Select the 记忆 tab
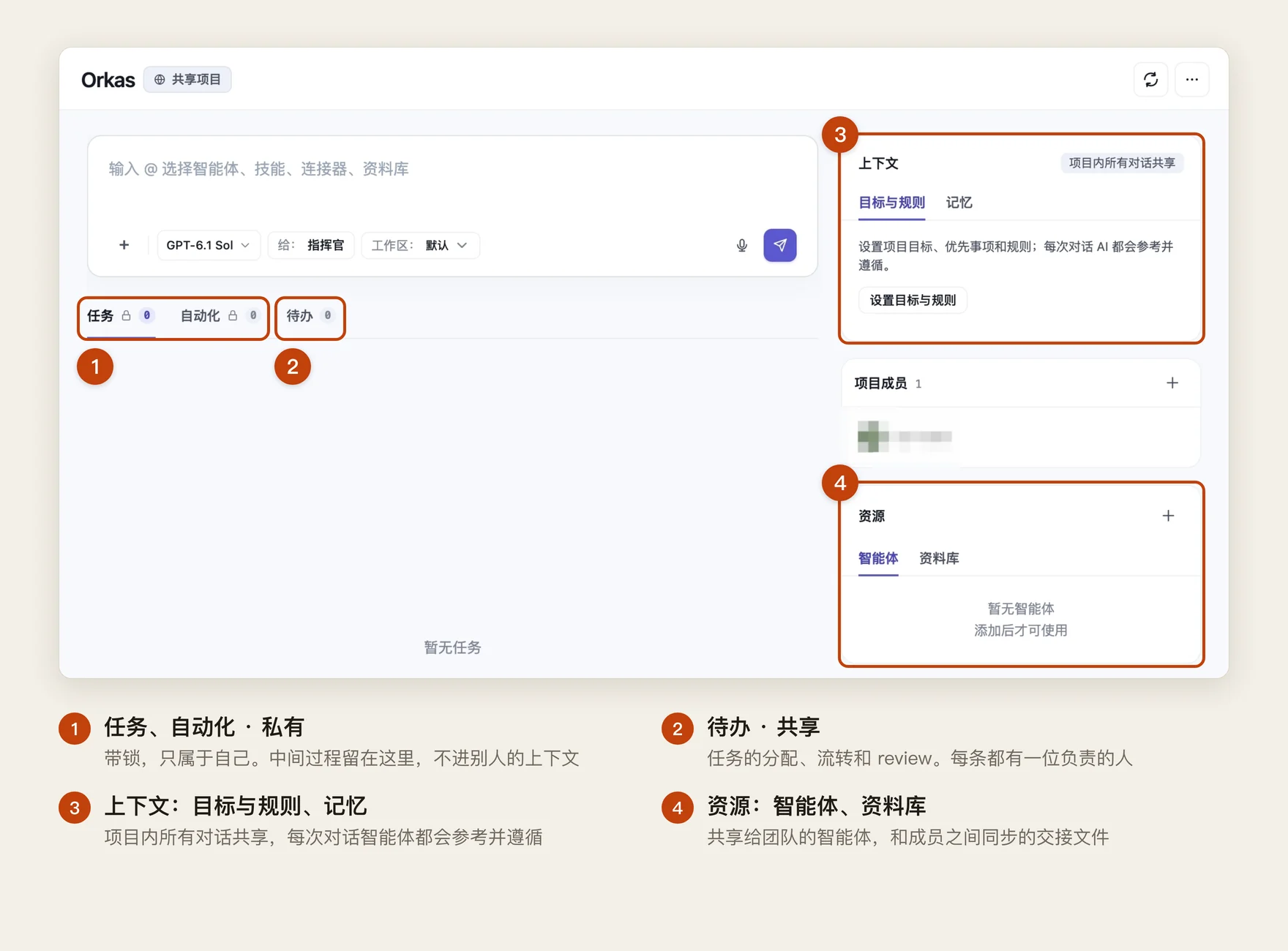The width and height of the screenshot is (1288, 951). (959, 203)
